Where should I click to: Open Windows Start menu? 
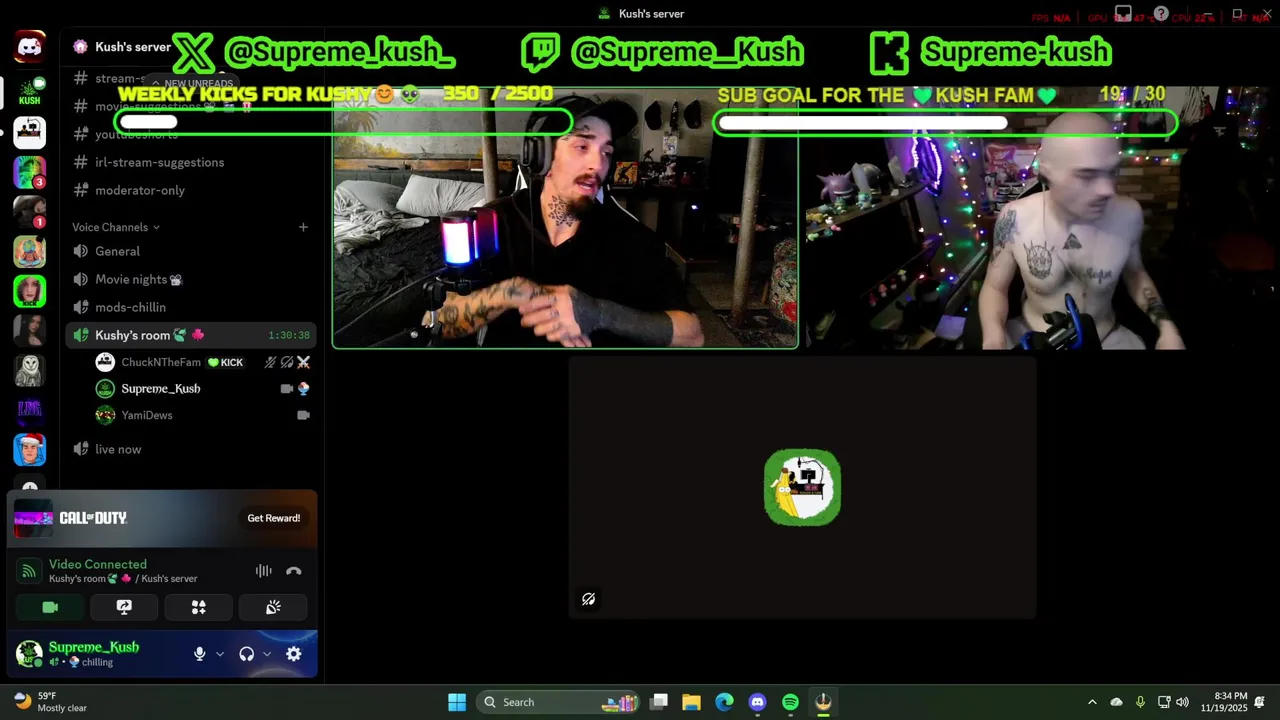point(457,702)
